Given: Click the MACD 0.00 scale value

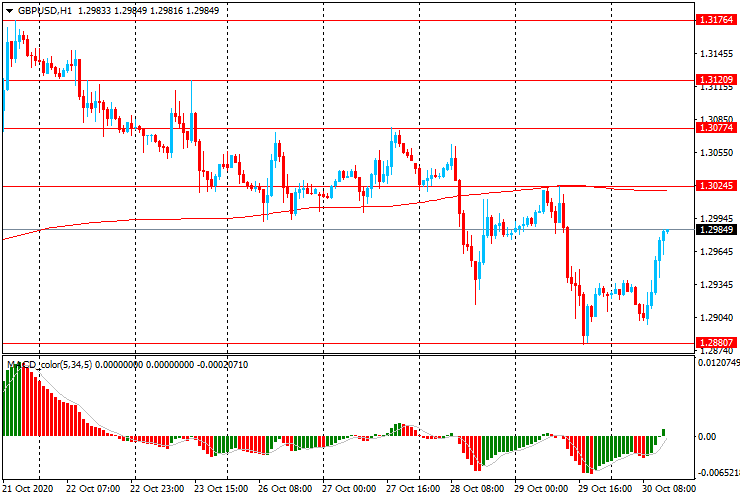Looking at the screenshot, I should click(706, 437).
